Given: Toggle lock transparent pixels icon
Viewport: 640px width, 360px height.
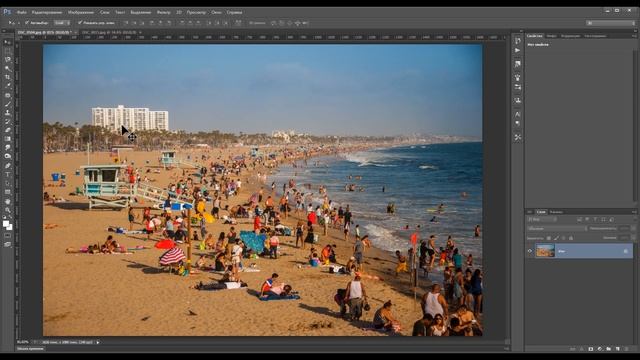Looking at the screenshot, I should coord(549,238).
